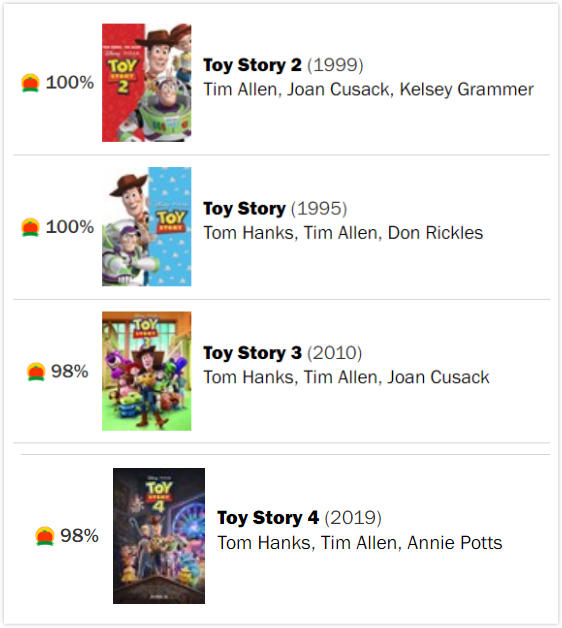This screenshot has height=628, width=562.
Task: Follow the Toy Story 3 (2010) title link
Action: [282, 353]
